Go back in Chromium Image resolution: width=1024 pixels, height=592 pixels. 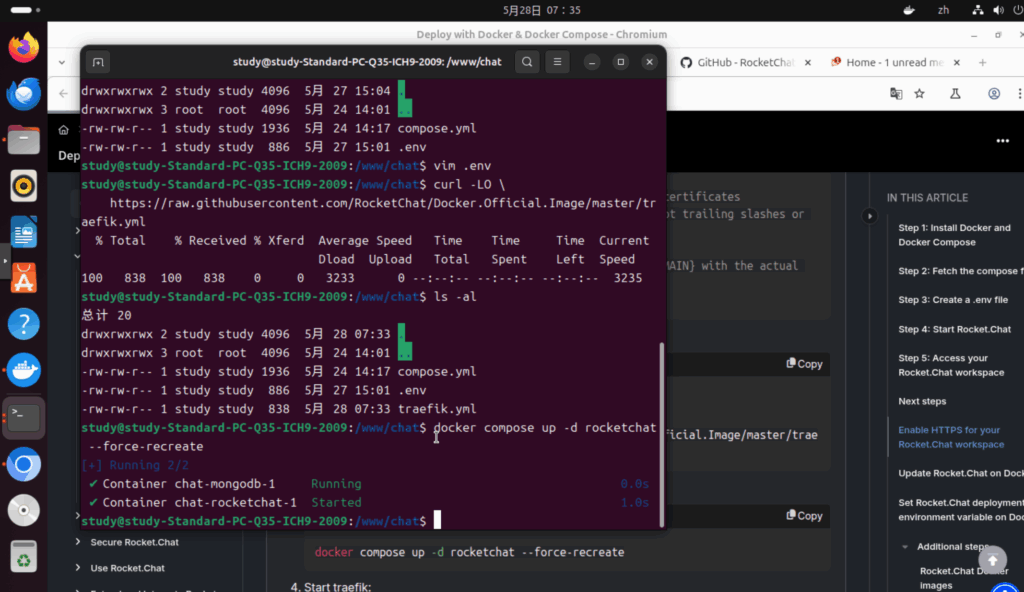click(x=63, y=93)
